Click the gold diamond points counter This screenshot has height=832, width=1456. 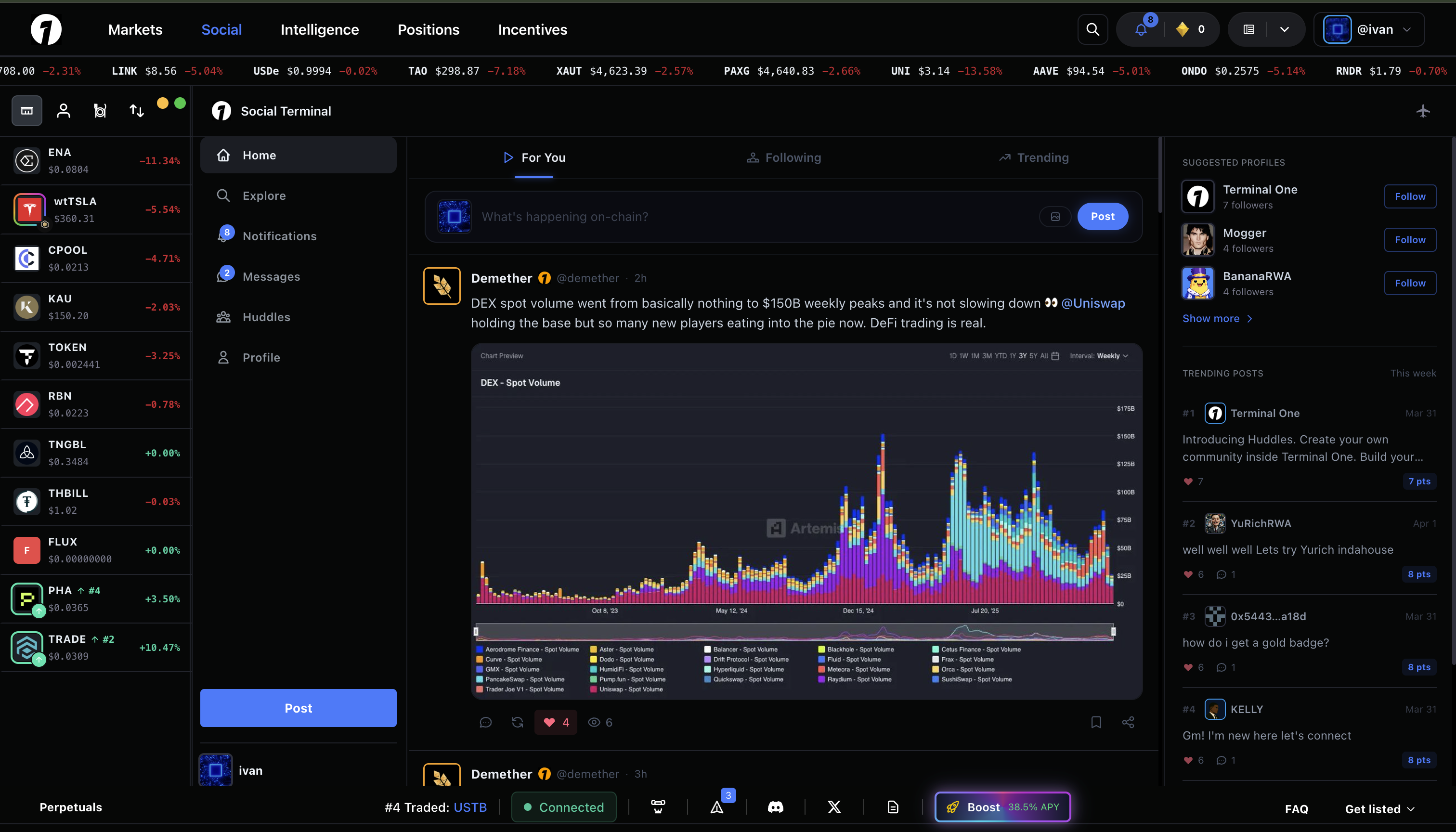click(1191, 29)
